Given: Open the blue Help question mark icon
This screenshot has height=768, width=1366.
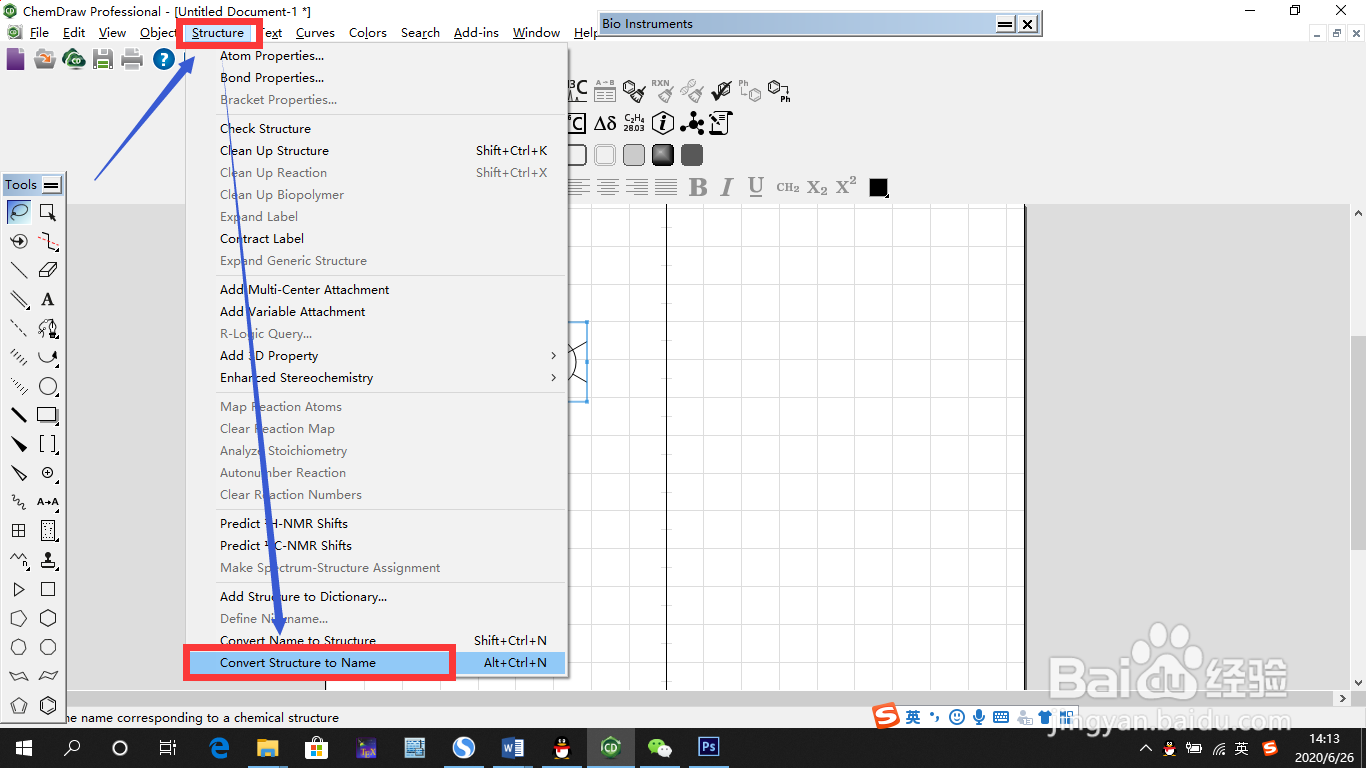Looking at the screenshot, I should (x=163, y=60).
